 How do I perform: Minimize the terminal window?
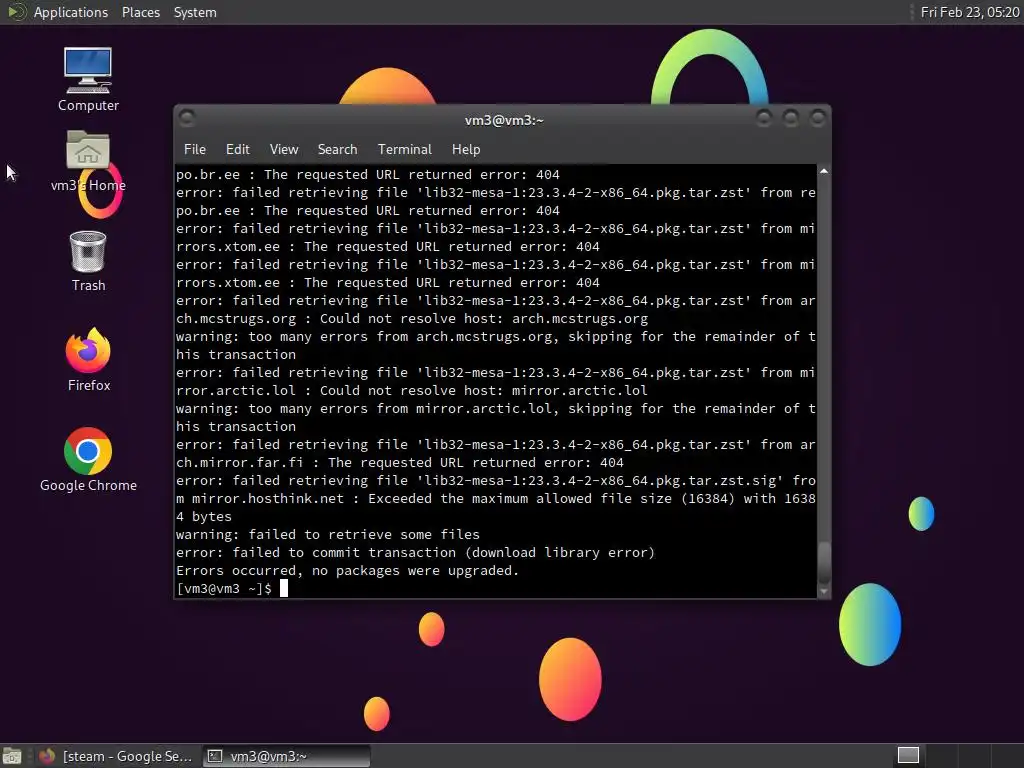point(763,118)
